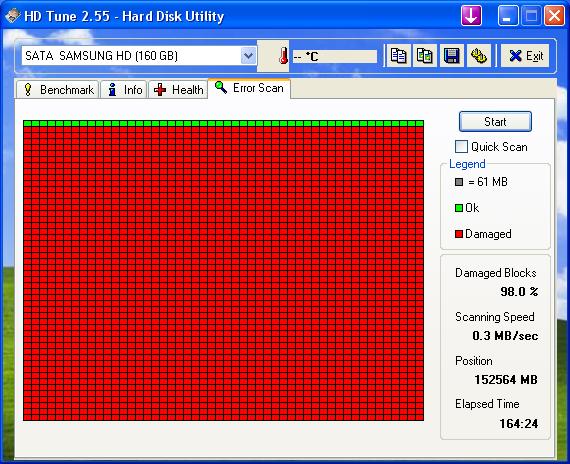Click the thermometer temperature icon

click(283, 56)
